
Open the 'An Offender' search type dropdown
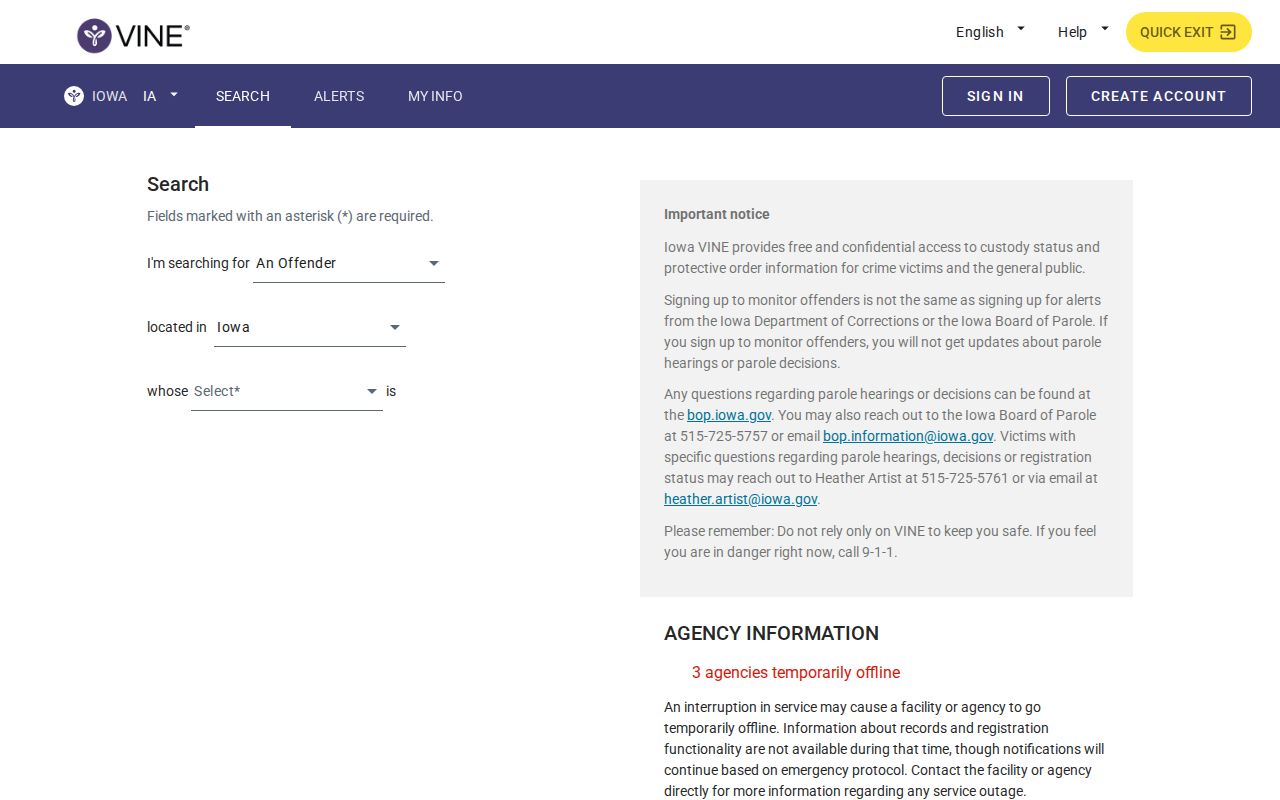(x=349, y=264)
